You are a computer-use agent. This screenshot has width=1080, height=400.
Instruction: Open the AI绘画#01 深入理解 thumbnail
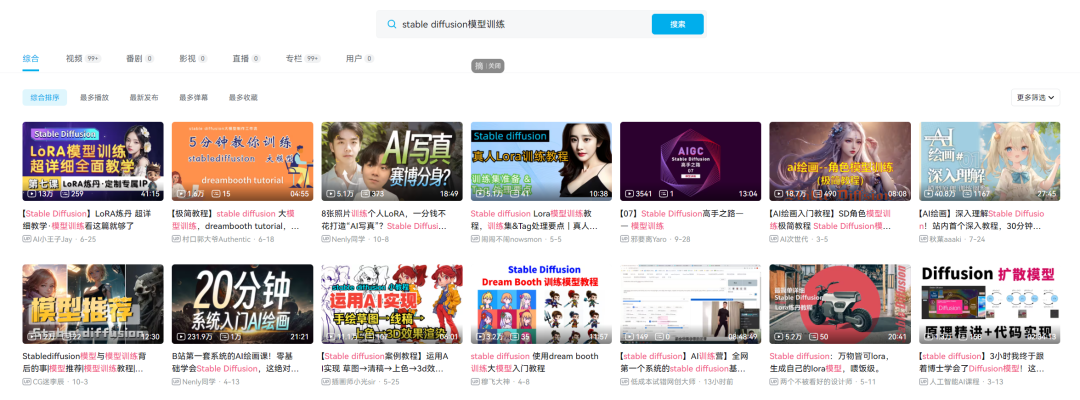(x=990, y=161)
